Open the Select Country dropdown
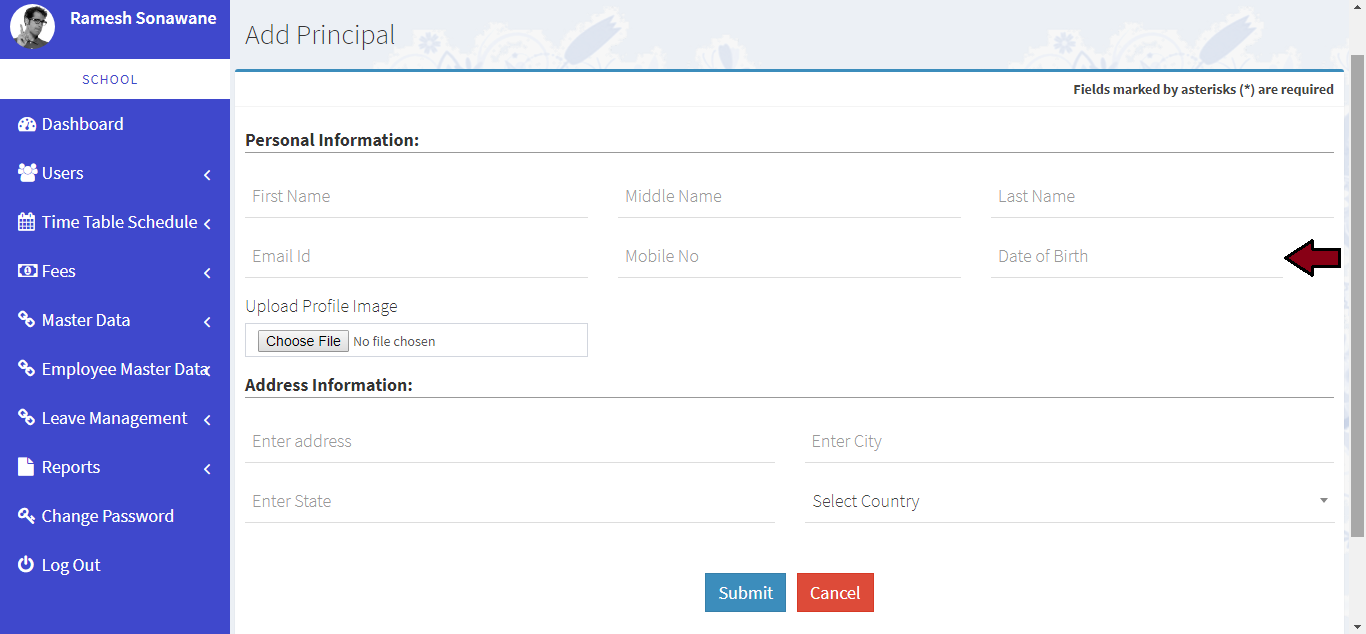 click(1068, 501)
